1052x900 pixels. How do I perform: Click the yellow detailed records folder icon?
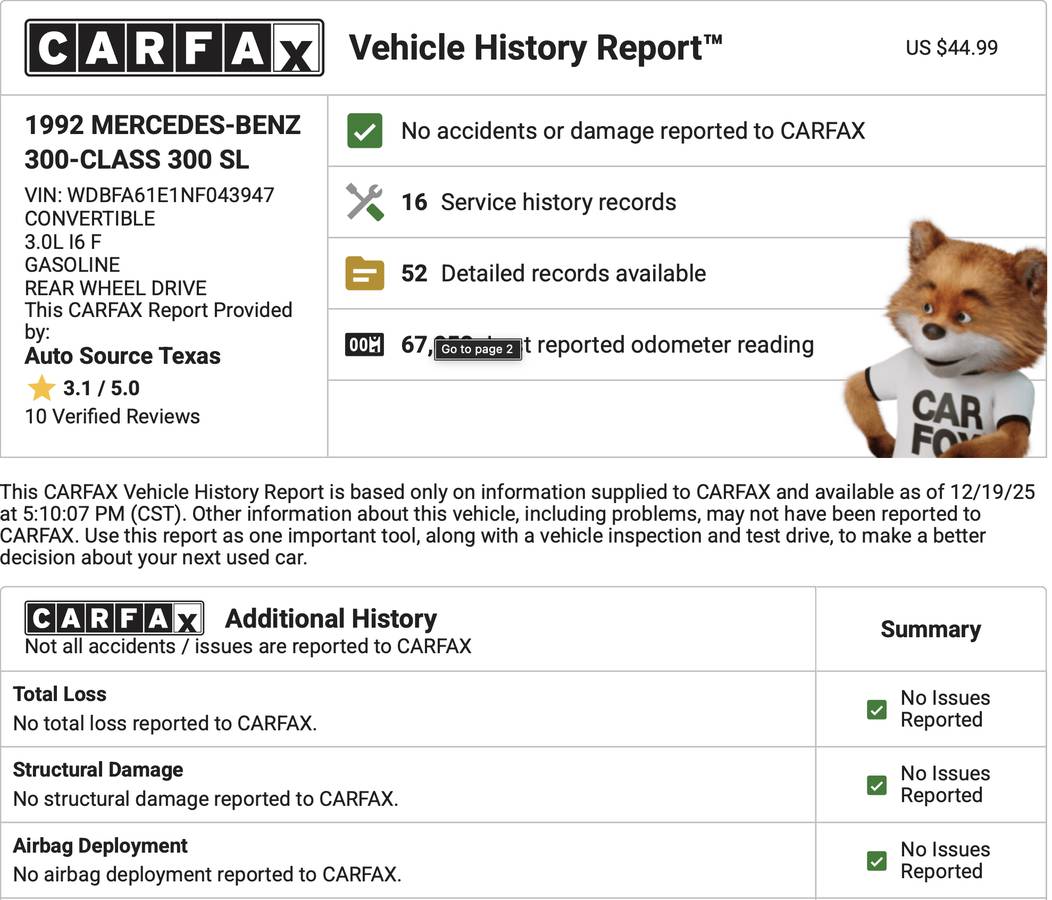364,273
